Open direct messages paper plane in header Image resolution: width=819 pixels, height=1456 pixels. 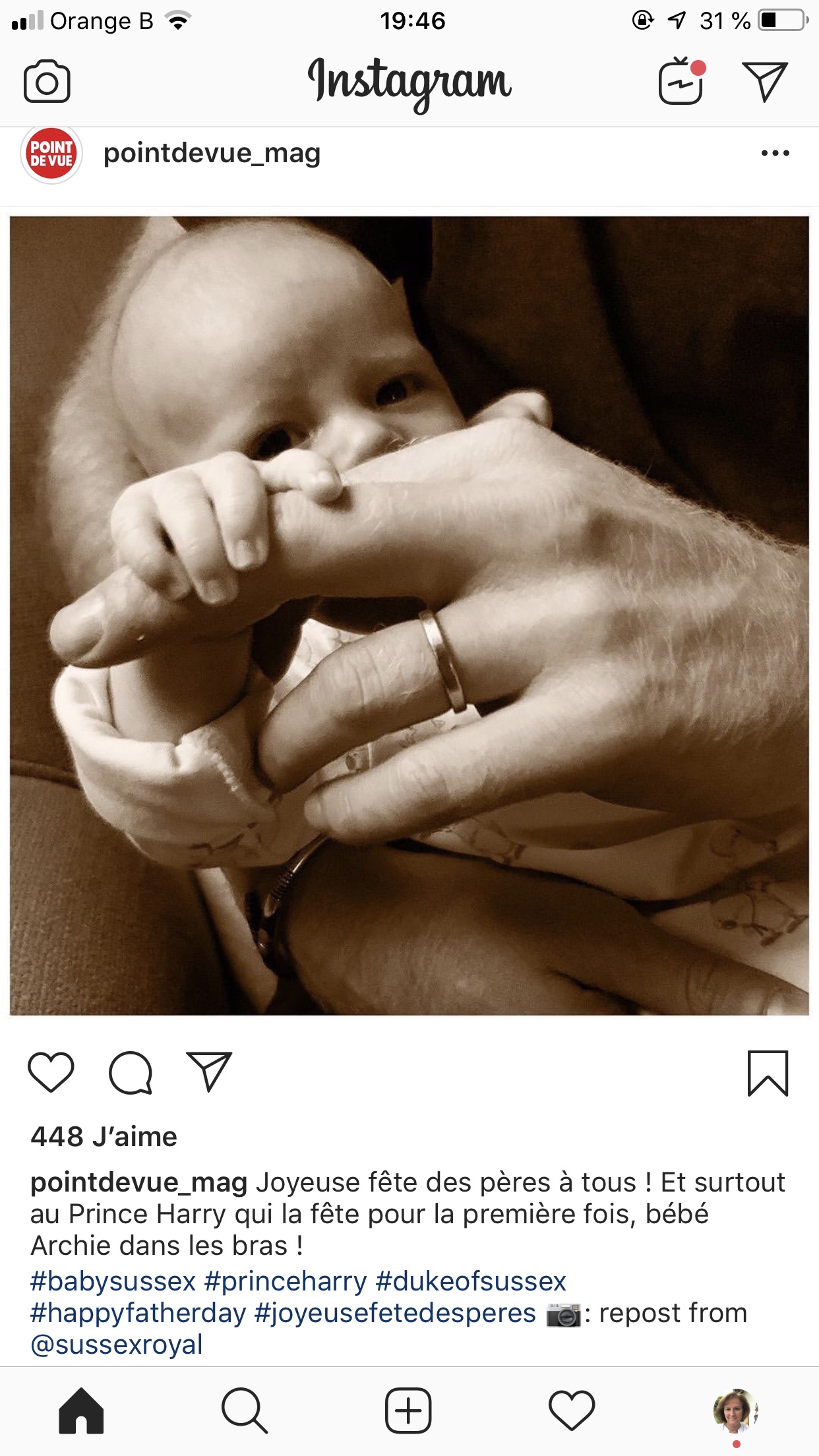[x=765, y=82]
